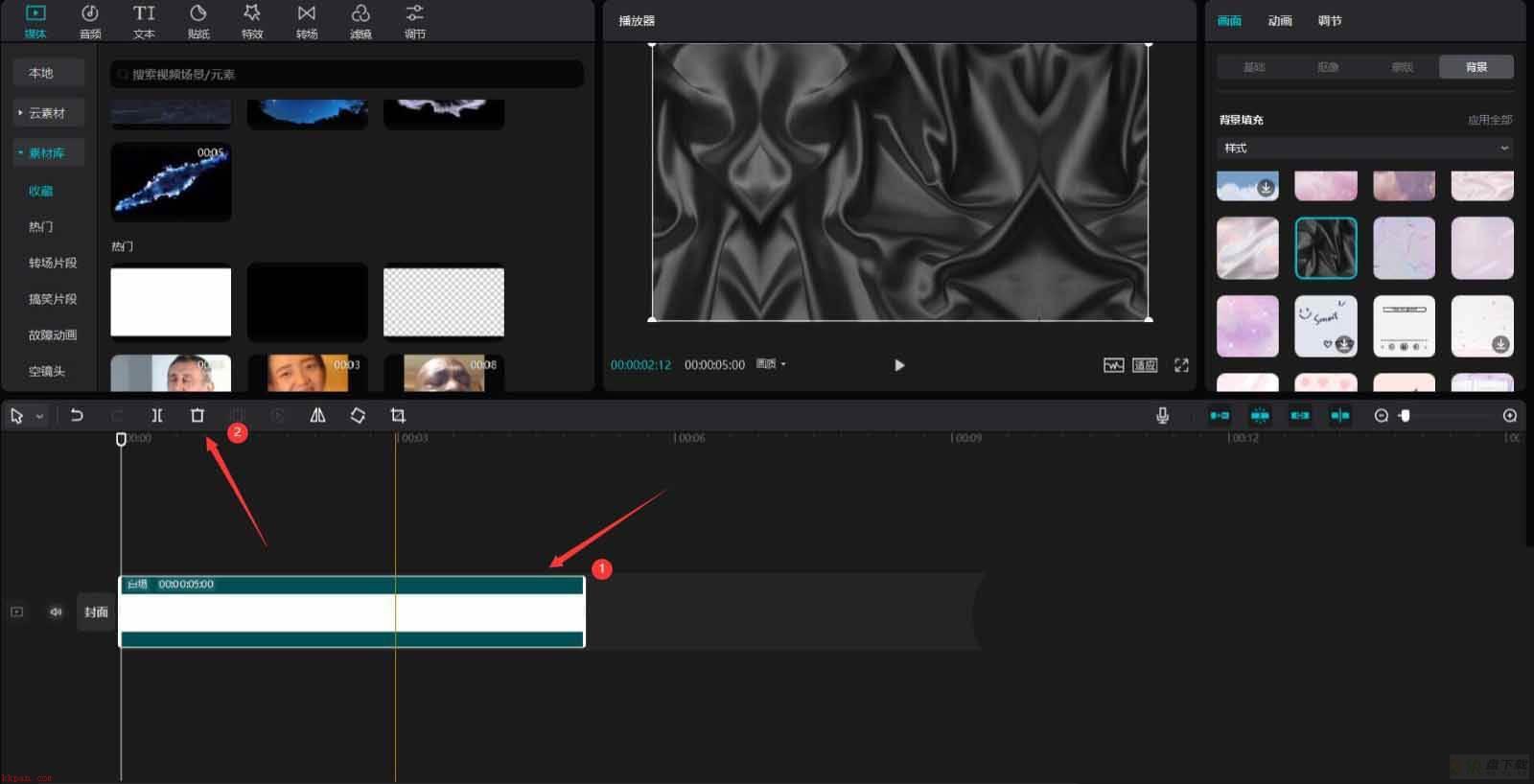Enter fullscreen preview mode
The width and height of the screenshot is (1534, 784).
pyautogui.click(x=1181, y=365)
